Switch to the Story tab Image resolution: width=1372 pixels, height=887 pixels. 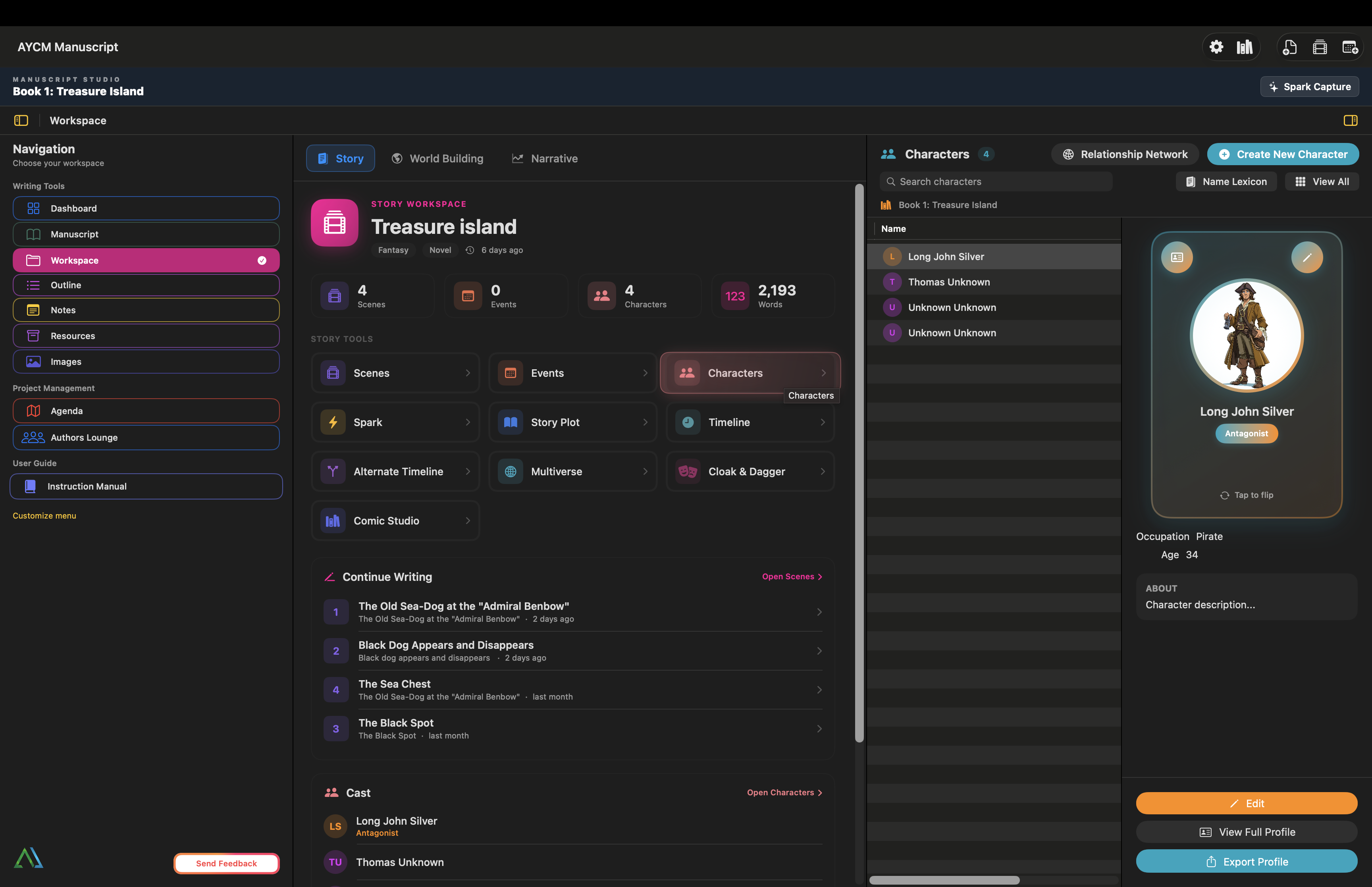pyautogui.click(x=340, y=158)
